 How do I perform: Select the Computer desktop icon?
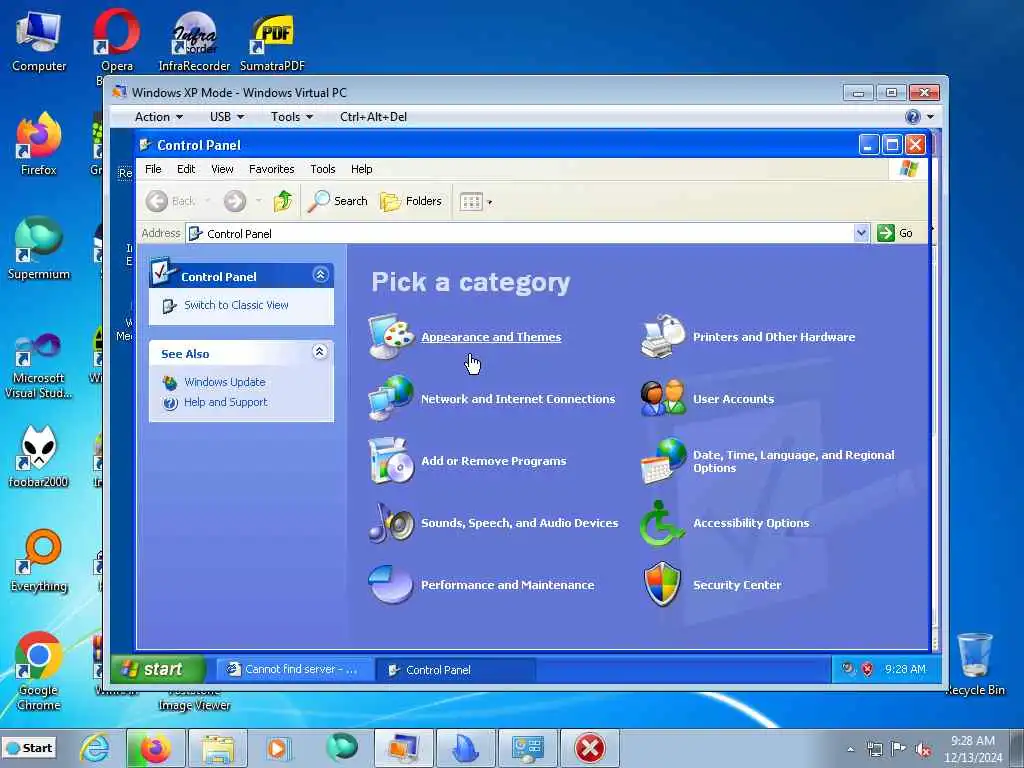(x=39, y=40)
